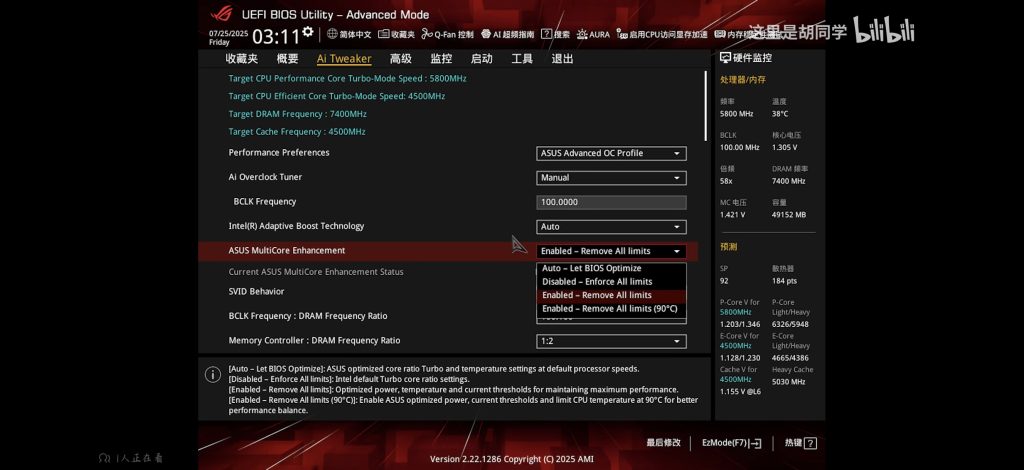Click the 1.305 V core voltage value
This screenshot has height=470, width=1024.
(x=784, y=148)
